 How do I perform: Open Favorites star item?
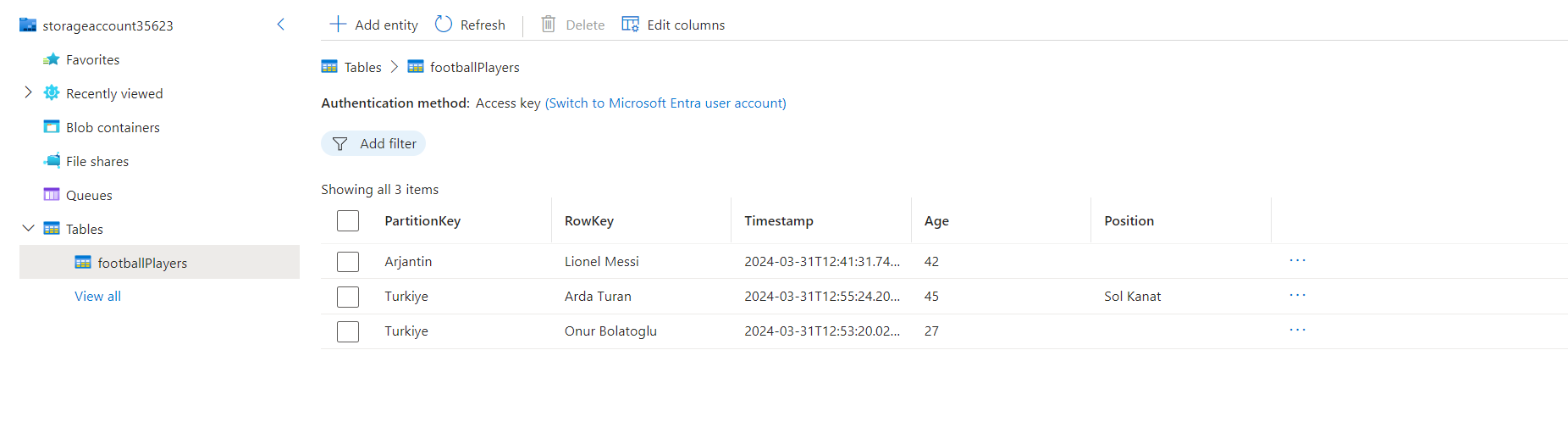click(x=92, y=59)
